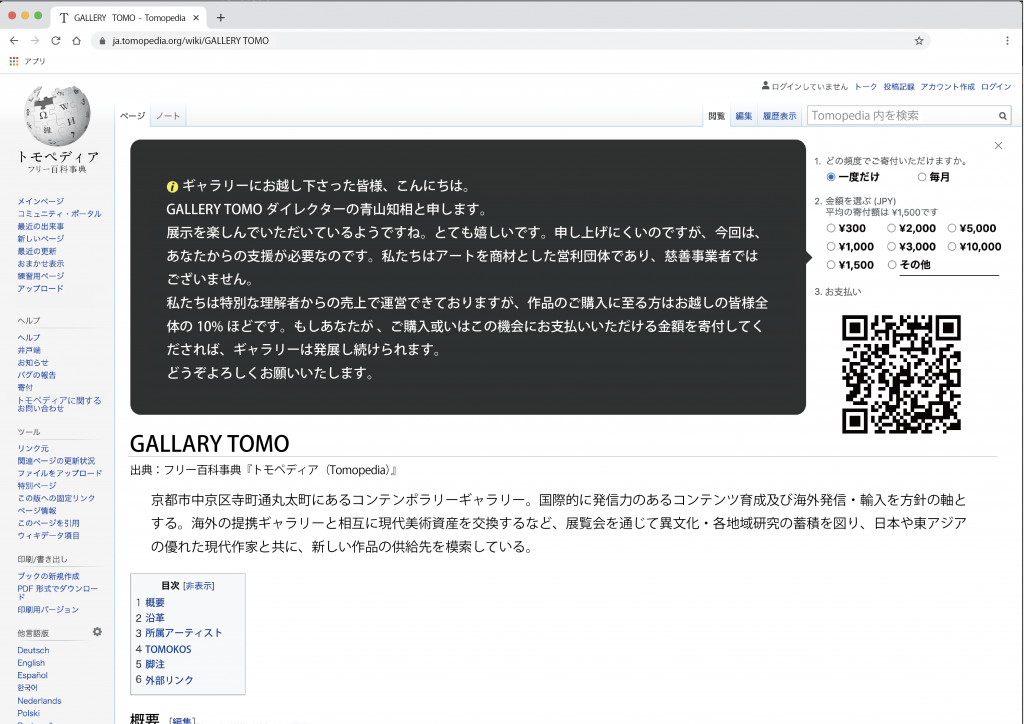Image resolution: width=1024 pixels, height=724 pixels.
Task: Switch to the Español language version
Action: click(x=32, y=675)
